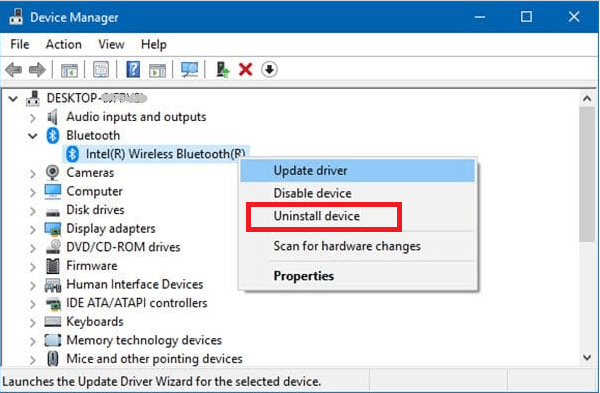600x393 pixels.
Task: Click the Computer monitor icon
Action: point(52,191)
